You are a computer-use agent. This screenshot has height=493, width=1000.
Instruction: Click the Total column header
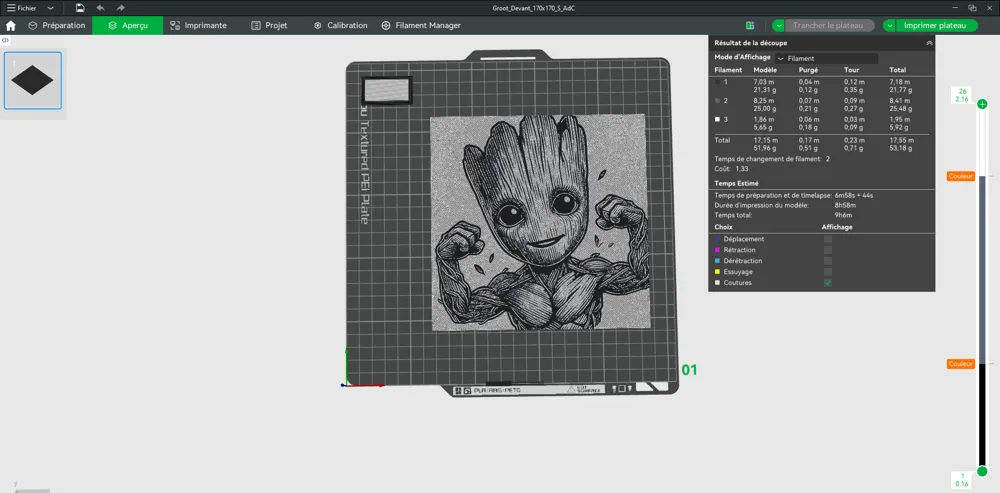898,70
